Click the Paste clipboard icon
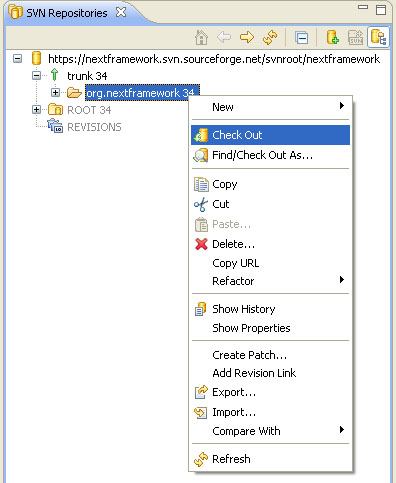 201,224
